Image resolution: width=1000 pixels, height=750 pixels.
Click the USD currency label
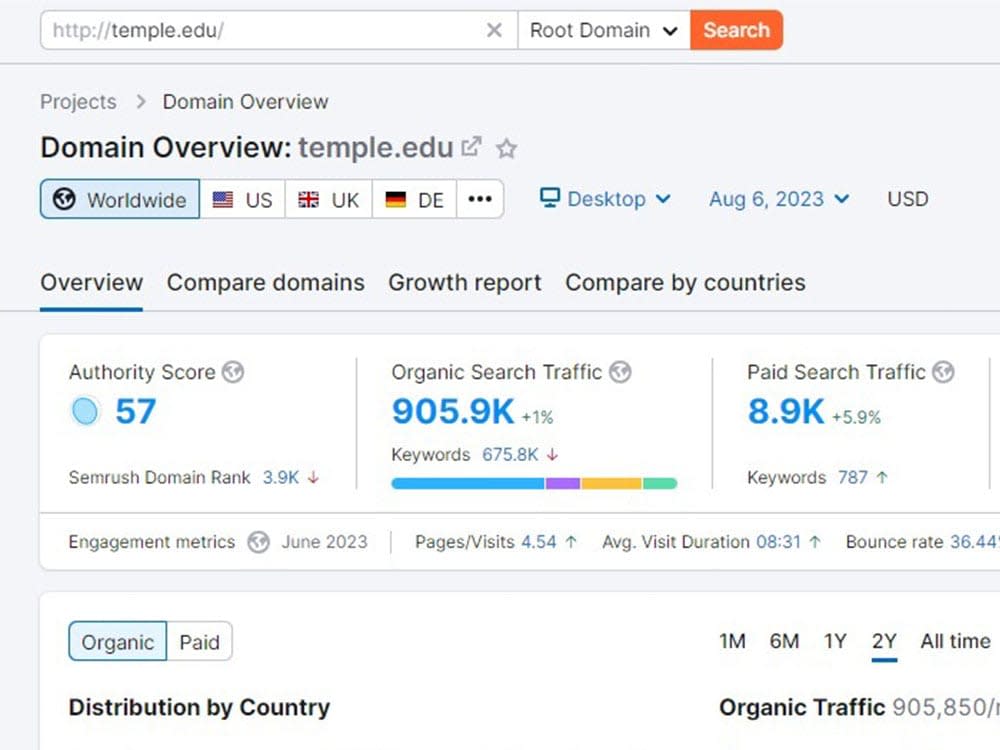tap(908, 199)
